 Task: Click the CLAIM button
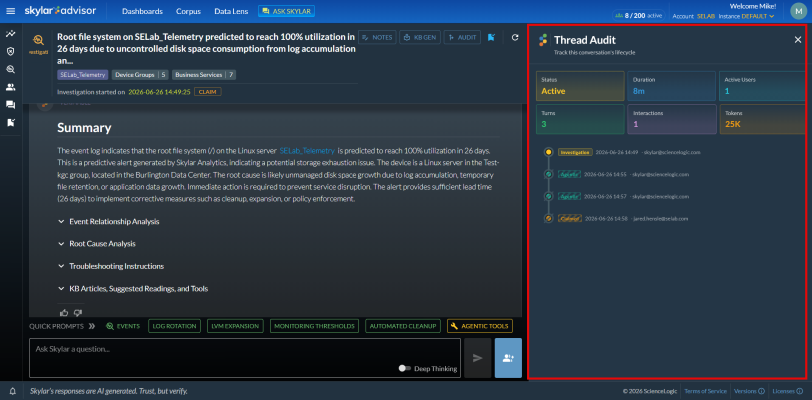click(x=208, y=92)
